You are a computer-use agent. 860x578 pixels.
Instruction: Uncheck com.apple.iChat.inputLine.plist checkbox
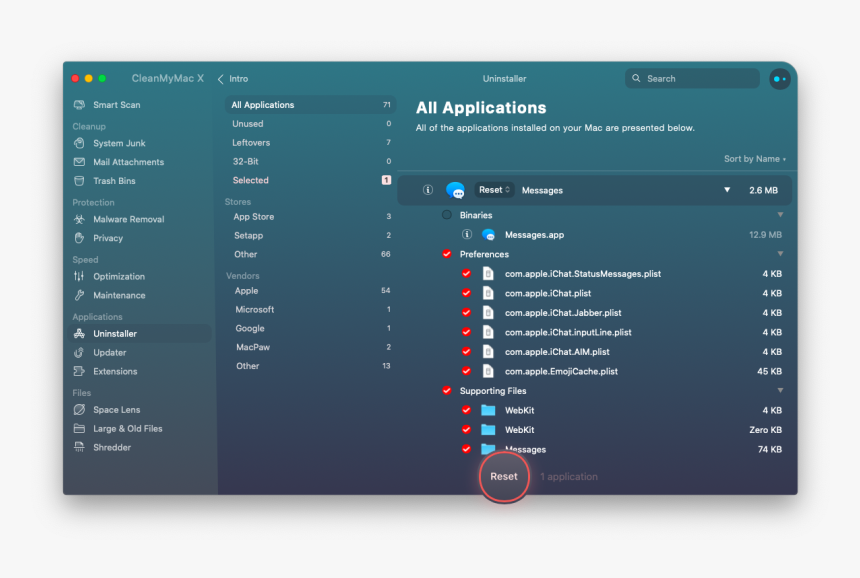466,332
